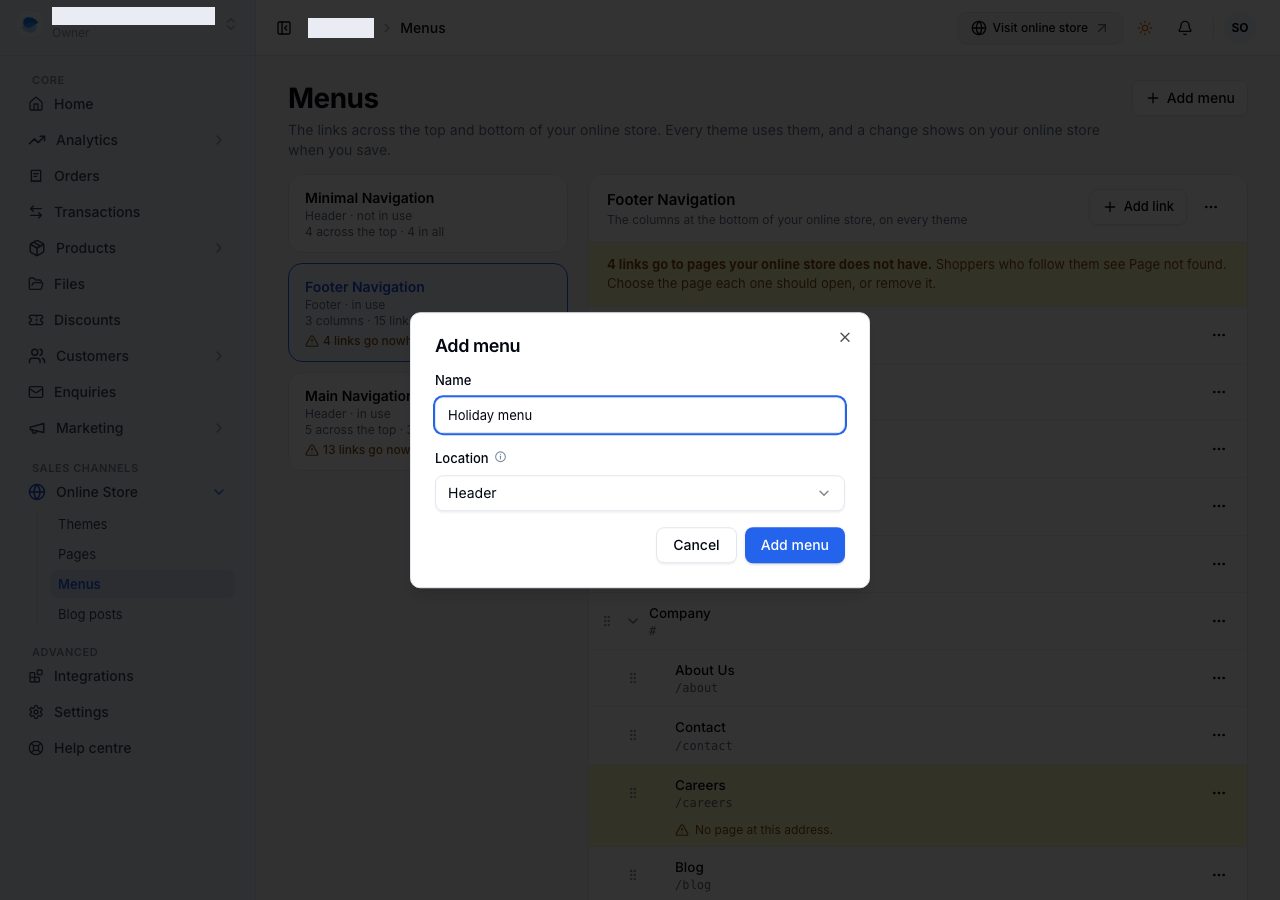Visit the online store link
Viewport: 1280px width, 900px height.
click(x=1040, y=28)
